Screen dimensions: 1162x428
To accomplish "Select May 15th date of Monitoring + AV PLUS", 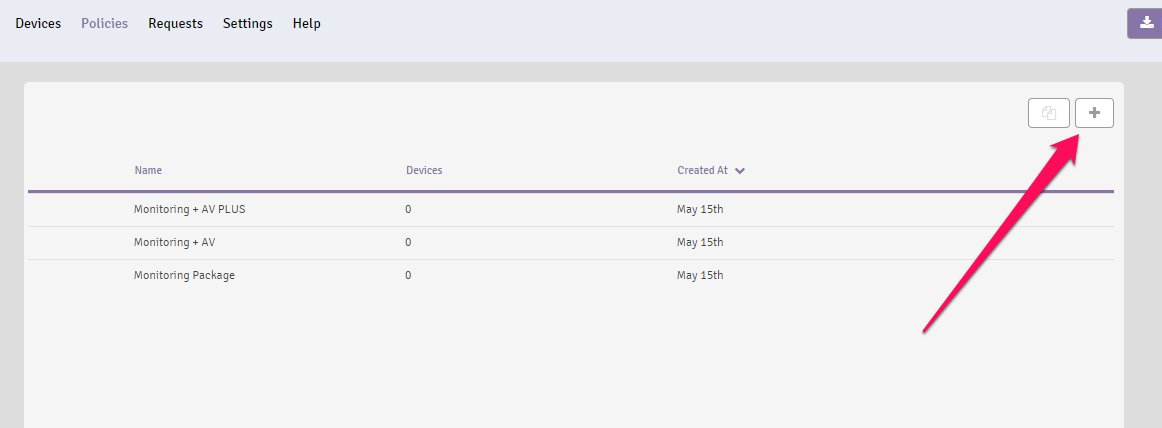I will [x=700, y=210].
